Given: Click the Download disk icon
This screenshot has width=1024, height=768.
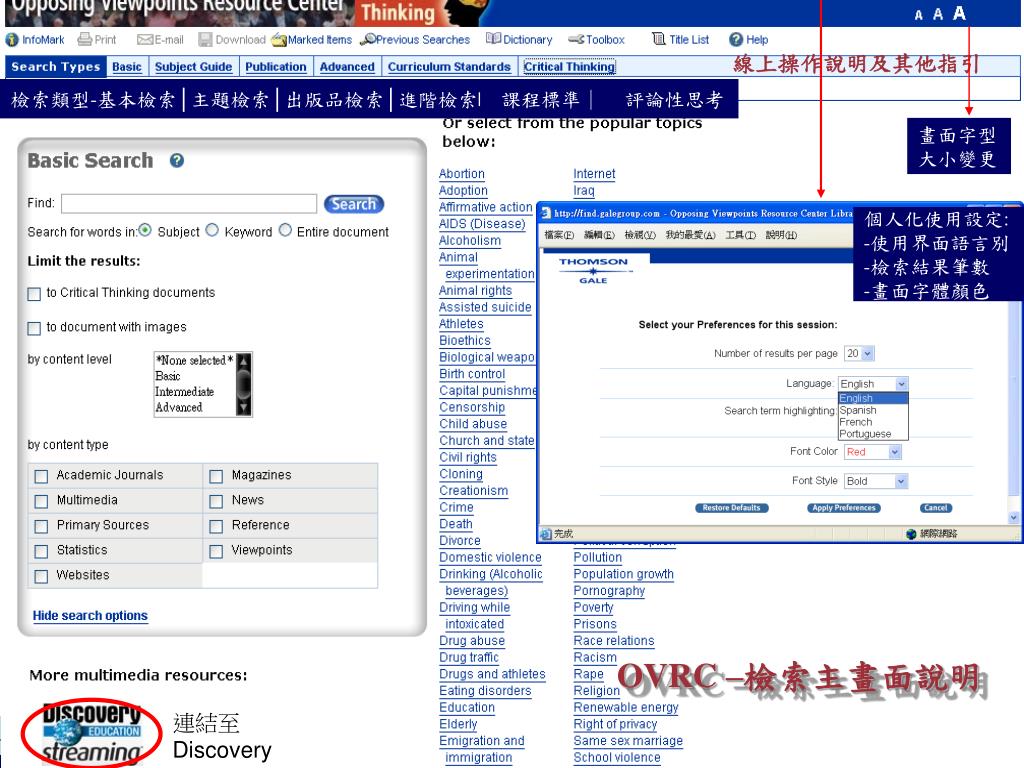Looking at the screenshot, I should (x=206, y=40).
